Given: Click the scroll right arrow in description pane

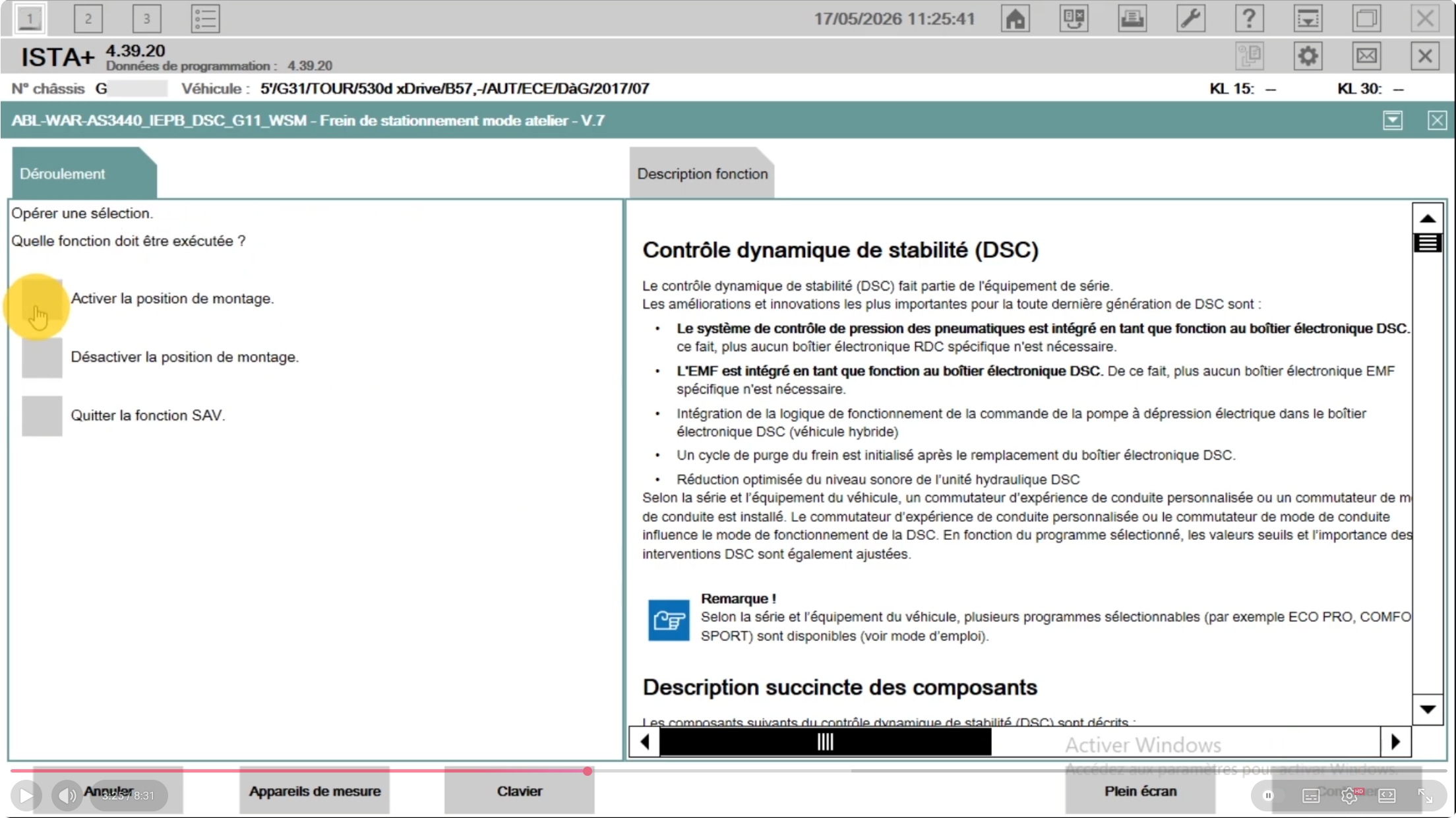Looking at the screenshot, I should (1395, 742).
